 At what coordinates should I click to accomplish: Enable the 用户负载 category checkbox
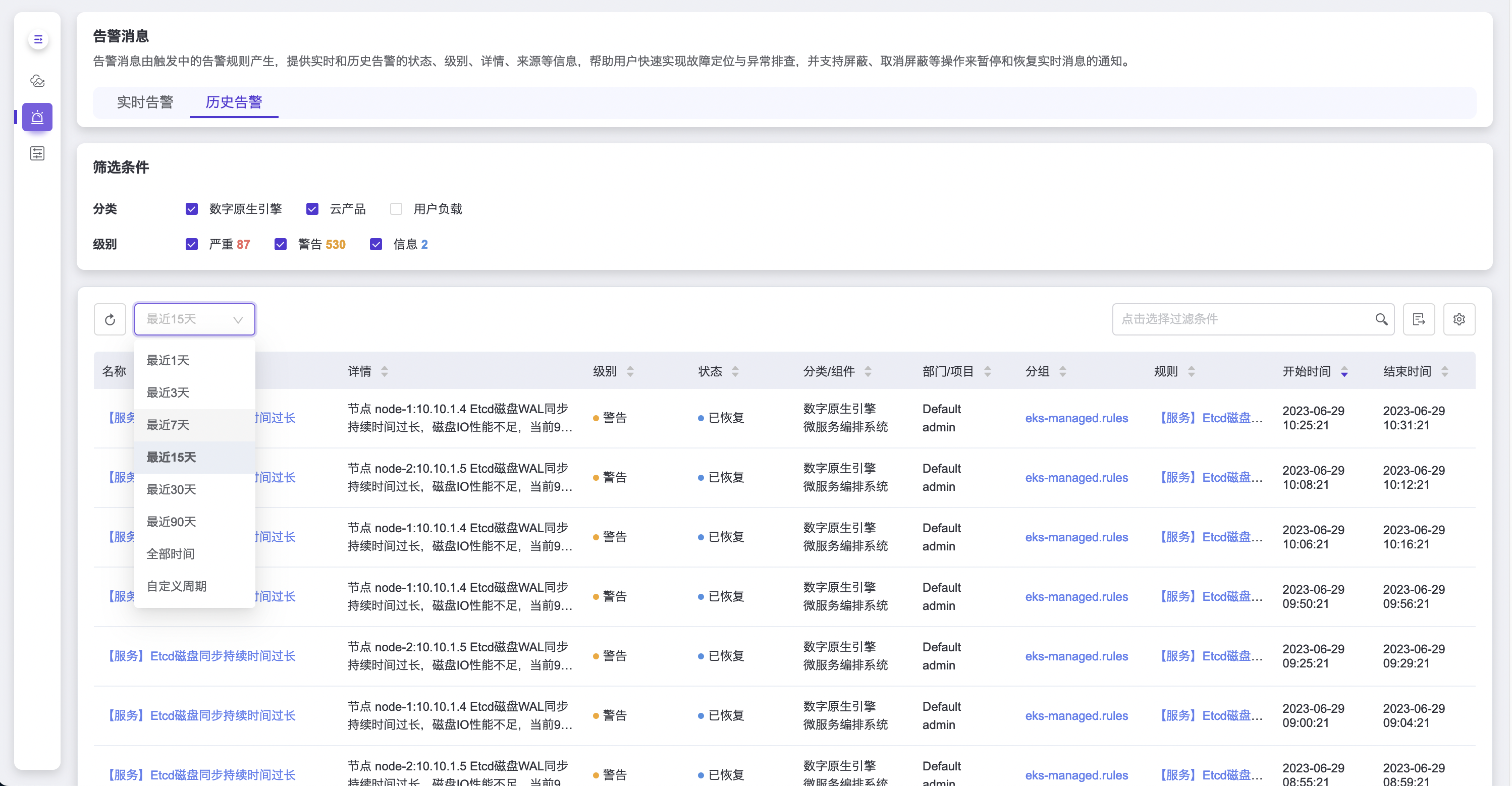tap(396, 209)
